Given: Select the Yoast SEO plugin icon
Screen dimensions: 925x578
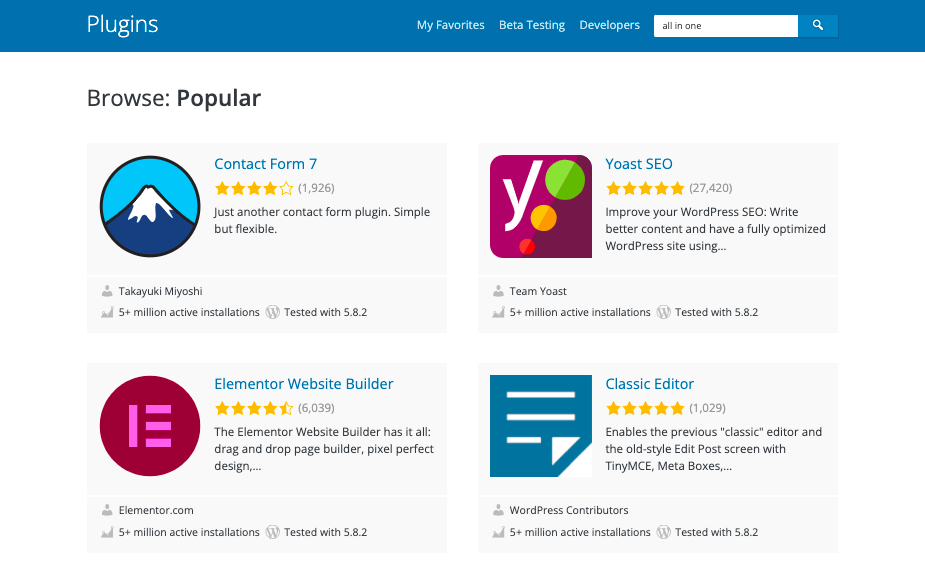Looking at the screenshot, I should click(540, 206).
